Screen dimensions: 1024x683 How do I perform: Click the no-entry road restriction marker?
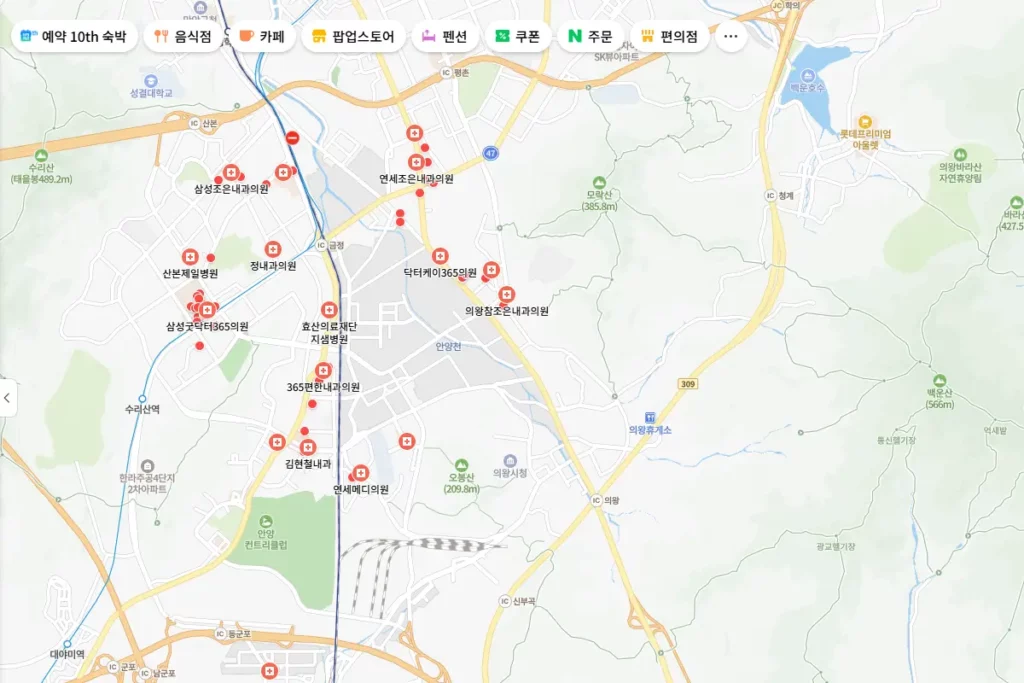292,137
